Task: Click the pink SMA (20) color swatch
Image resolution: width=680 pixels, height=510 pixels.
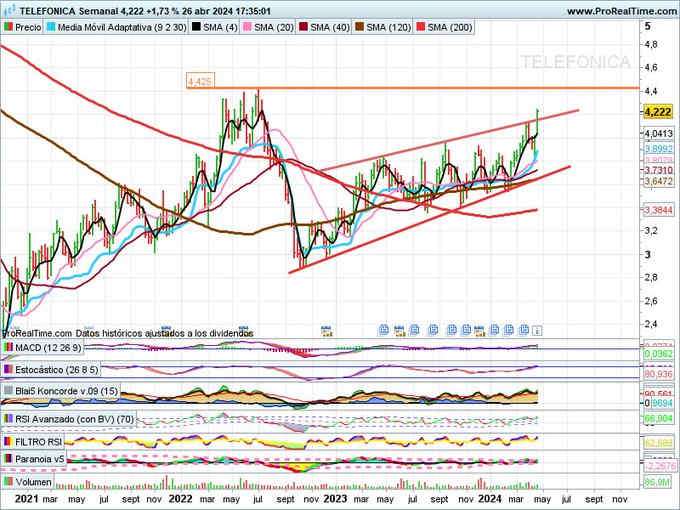Action: (247, 27)
